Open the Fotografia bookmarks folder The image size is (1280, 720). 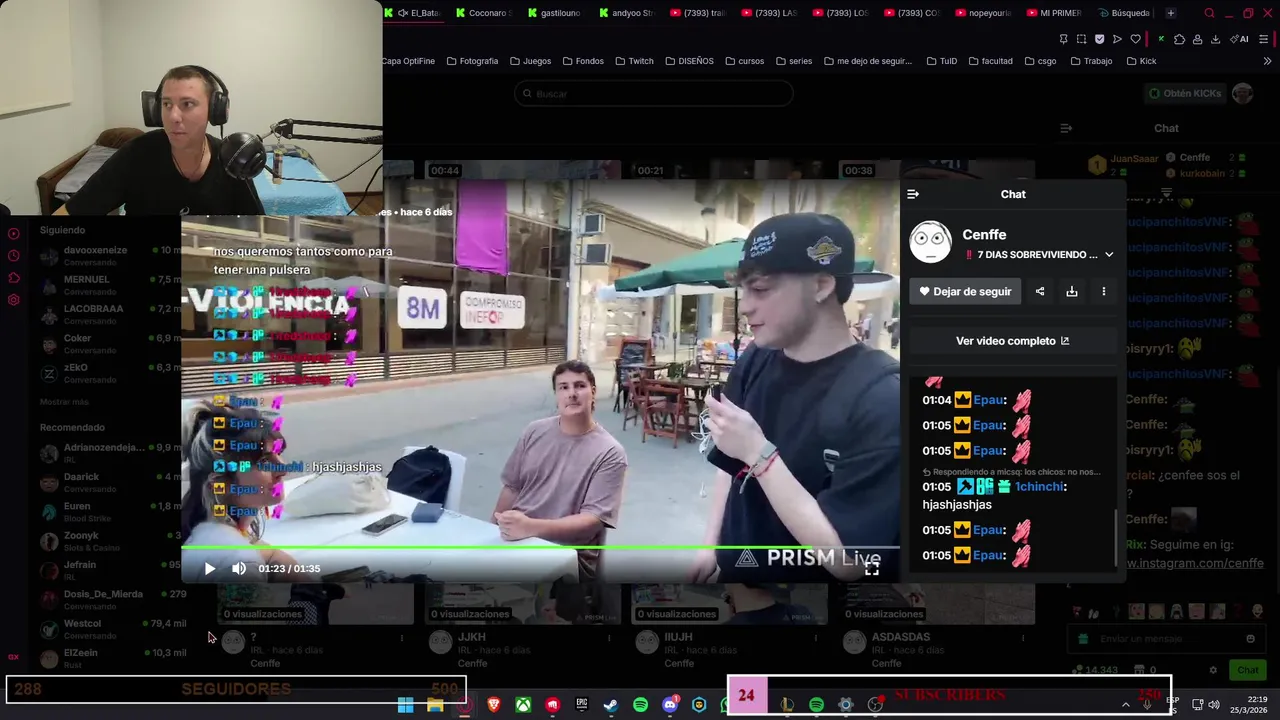[472, 61]
